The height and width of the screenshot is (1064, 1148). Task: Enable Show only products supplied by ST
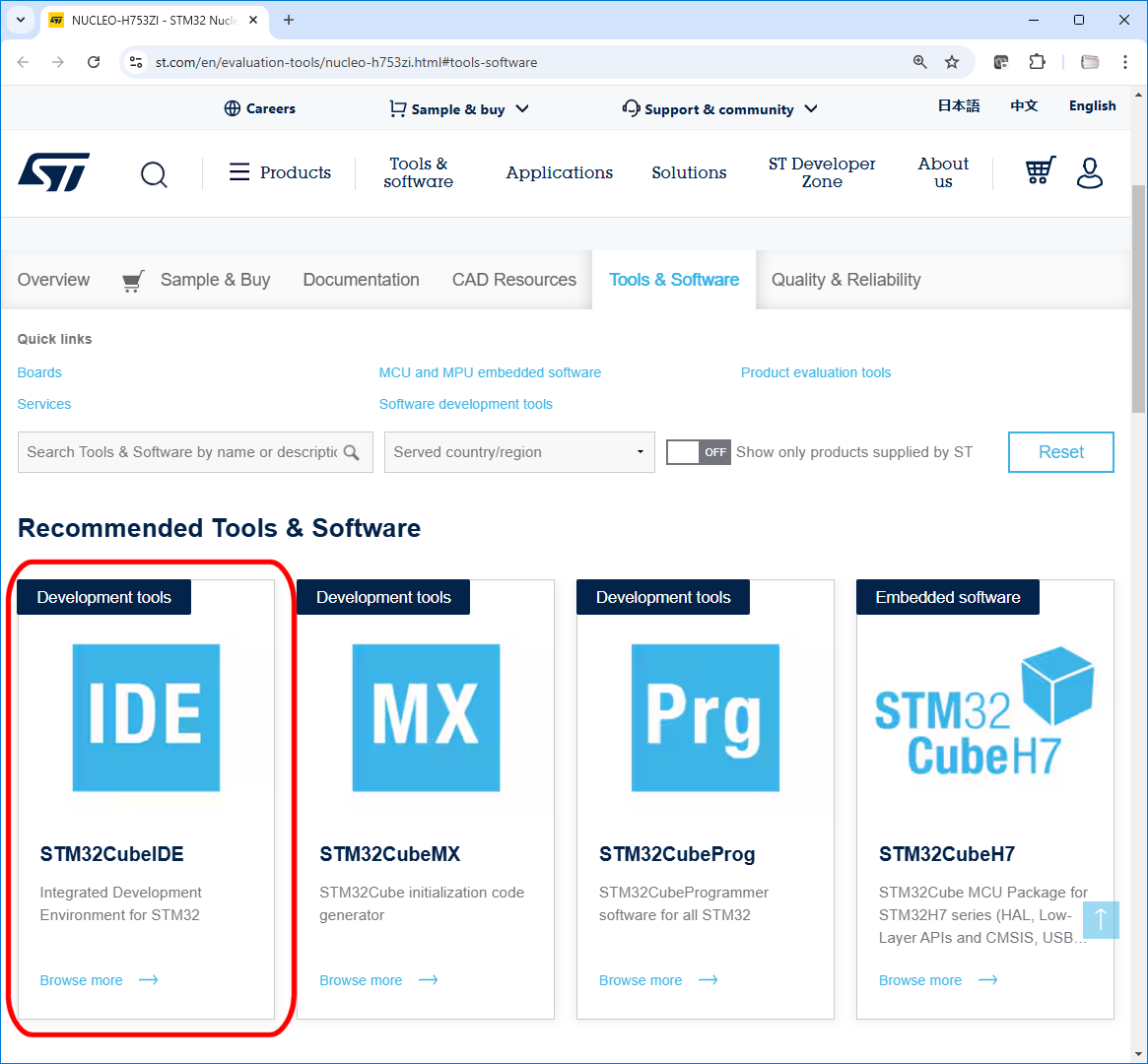pos(698,451)
